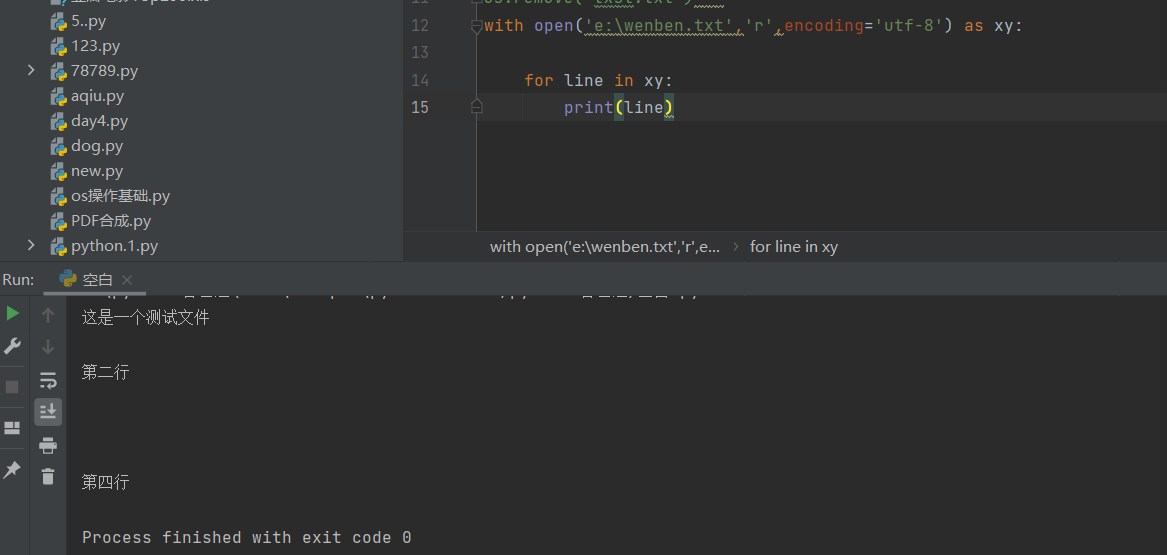Viewport: 1167px width, 555px height.
Task: Click console output '第二行'
Action: point(105,373)
